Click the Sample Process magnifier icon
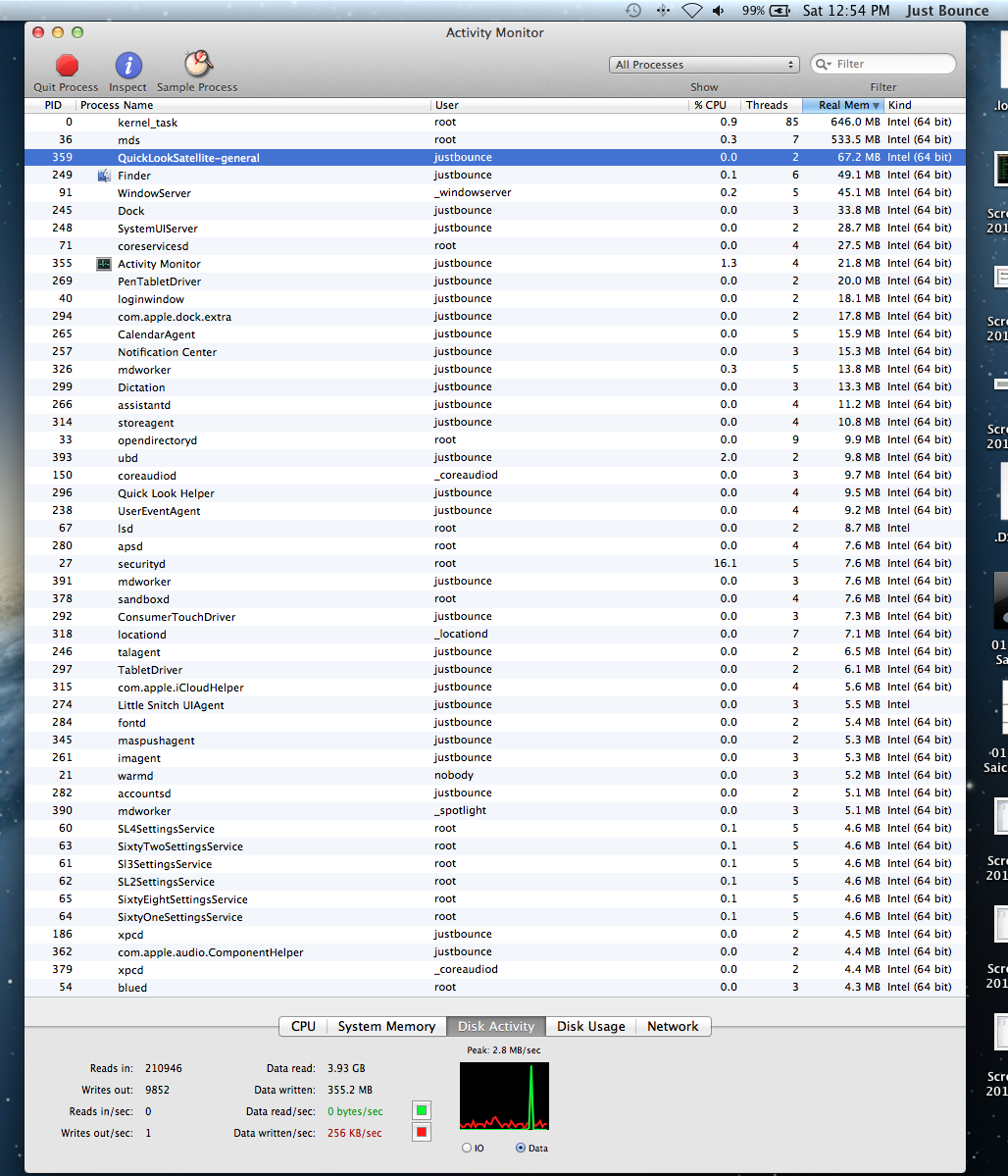Screen dimensions: 1008x1176 (x=198, y=65)
